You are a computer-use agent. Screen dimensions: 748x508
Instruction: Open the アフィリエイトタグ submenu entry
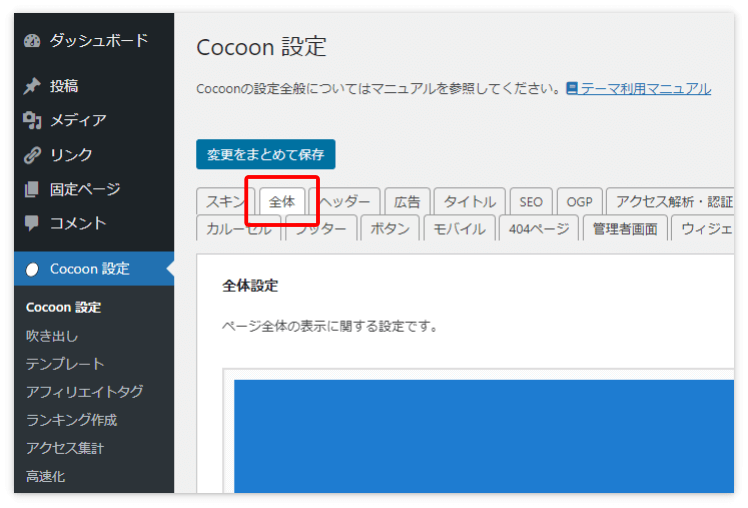(x=84, y=392)
